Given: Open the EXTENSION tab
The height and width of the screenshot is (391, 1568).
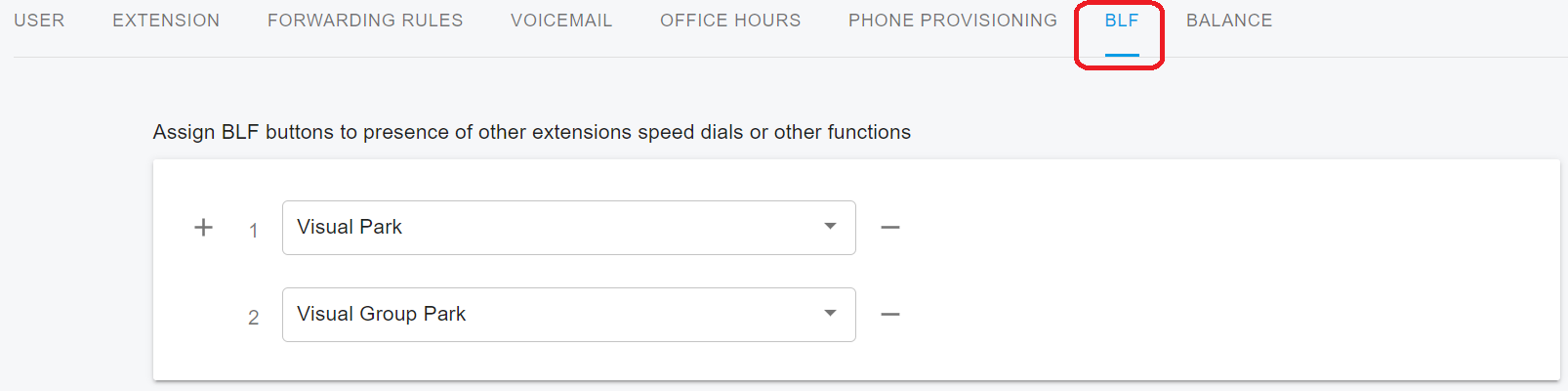Looking at the screenshot, I should click(166, 21).
